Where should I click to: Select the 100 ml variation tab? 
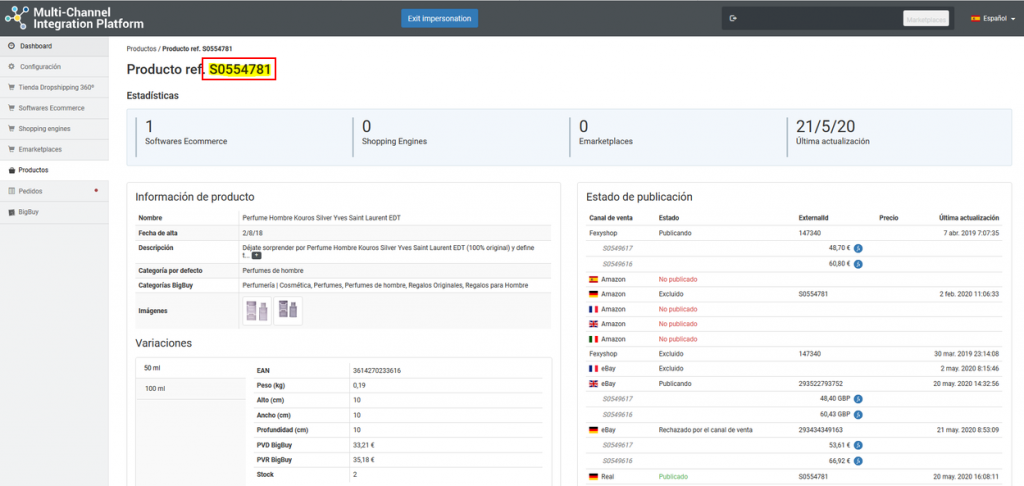coord(155,388)
